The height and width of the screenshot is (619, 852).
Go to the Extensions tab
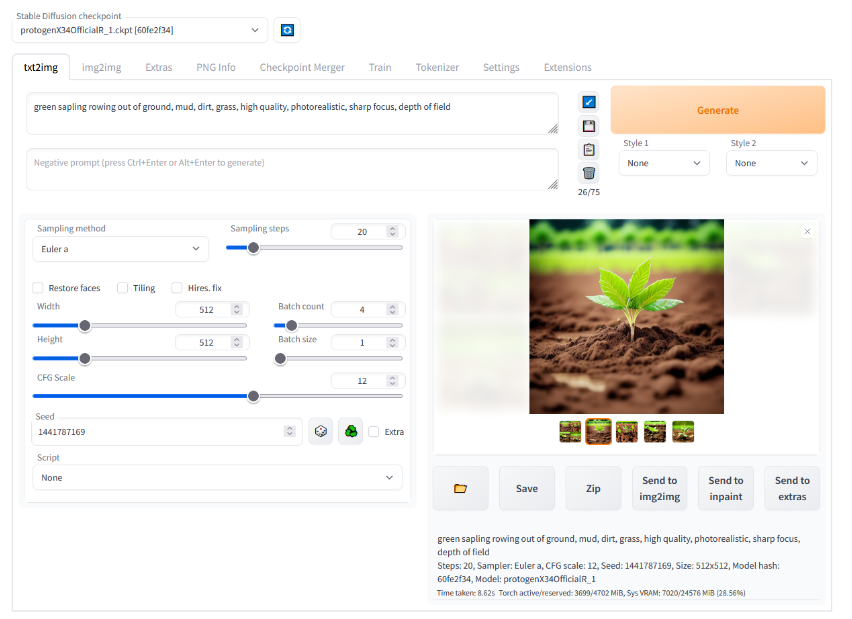(x=568, y=67)
